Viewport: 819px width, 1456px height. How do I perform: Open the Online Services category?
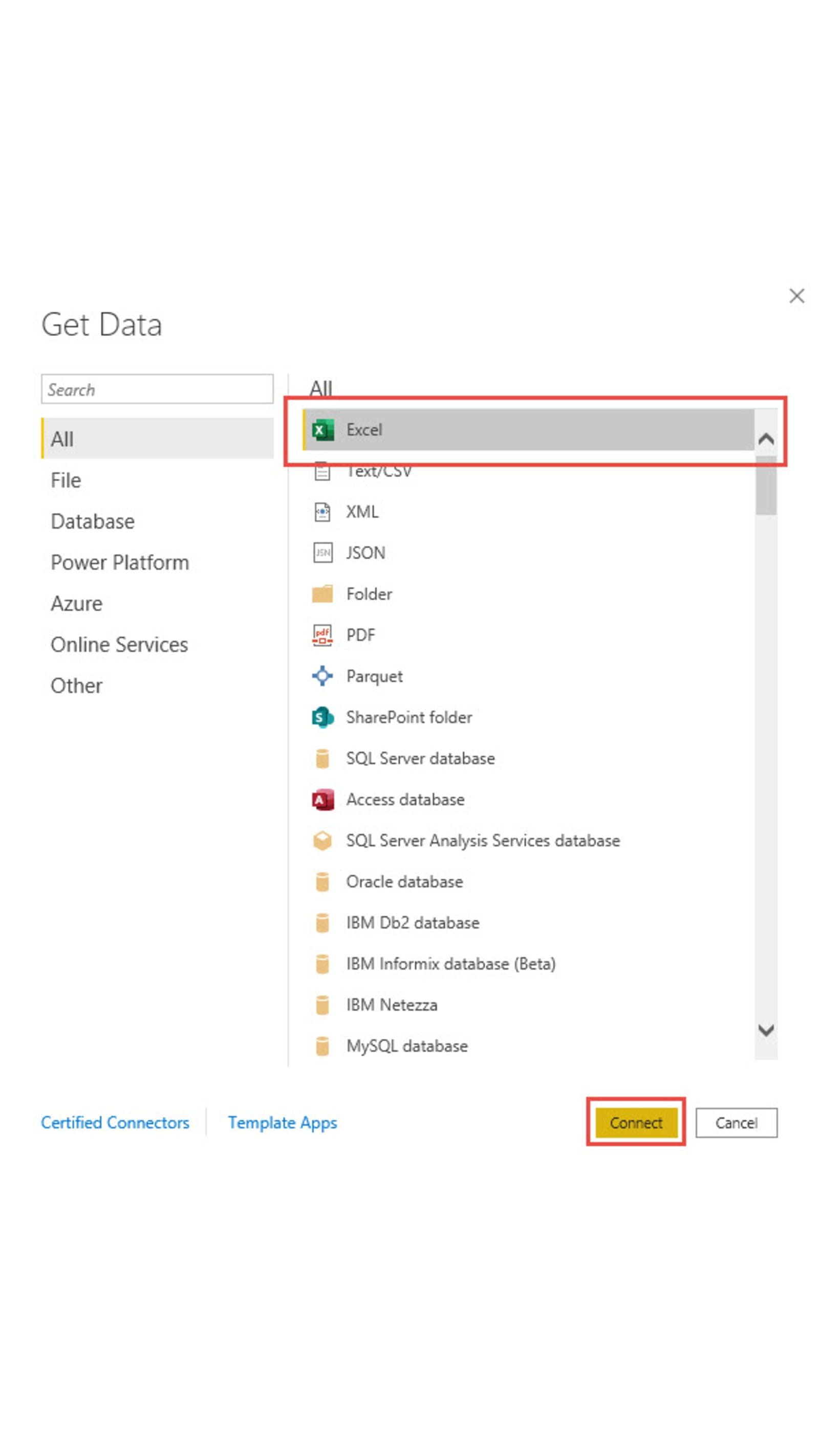point(119,644)
